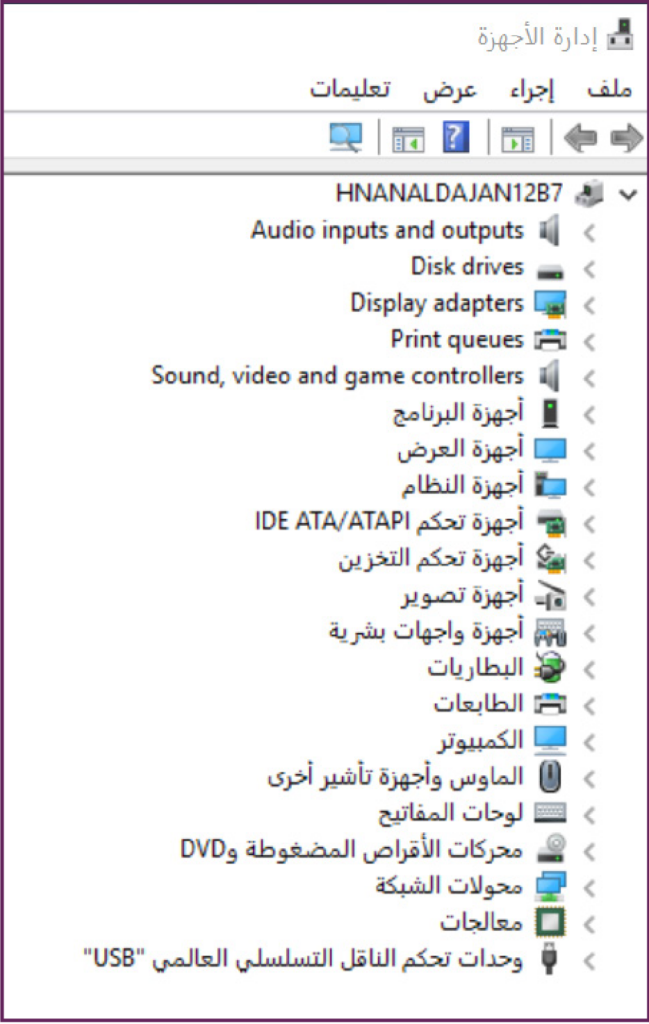Select the Disk drives label

(467, 266)
